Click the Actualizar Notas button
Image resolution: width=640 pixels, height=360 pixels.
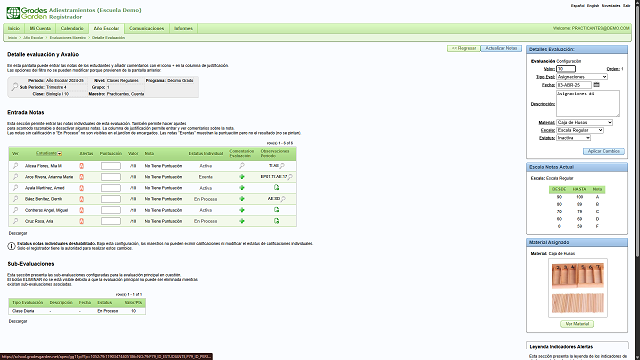pos(501,48)
